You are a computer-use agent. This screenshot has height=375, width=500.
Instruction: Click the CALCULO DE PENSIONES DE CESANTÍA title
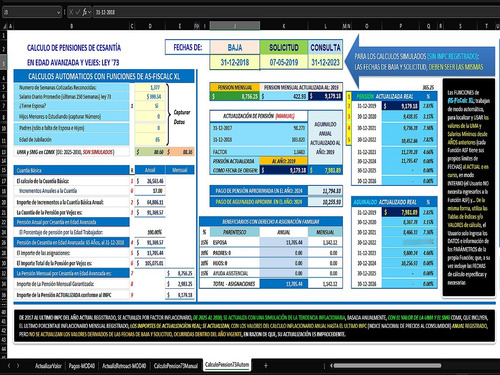coord(74,48)
